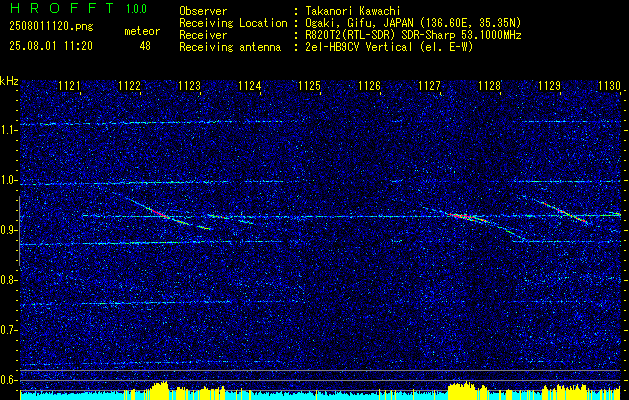Click the Receiving Location label
The width and height of the screenshot is (629, 400).
[233, 23]
